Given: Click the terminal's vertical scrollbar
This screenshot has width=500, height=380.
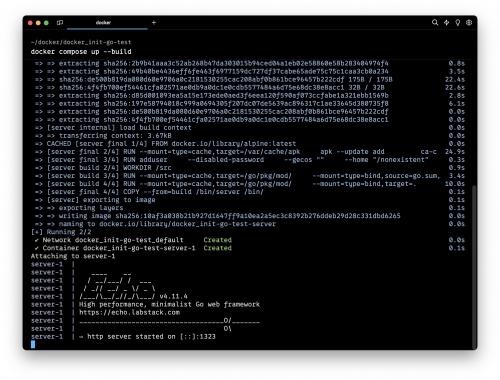Looking at the screenshot, I should 474,266.
